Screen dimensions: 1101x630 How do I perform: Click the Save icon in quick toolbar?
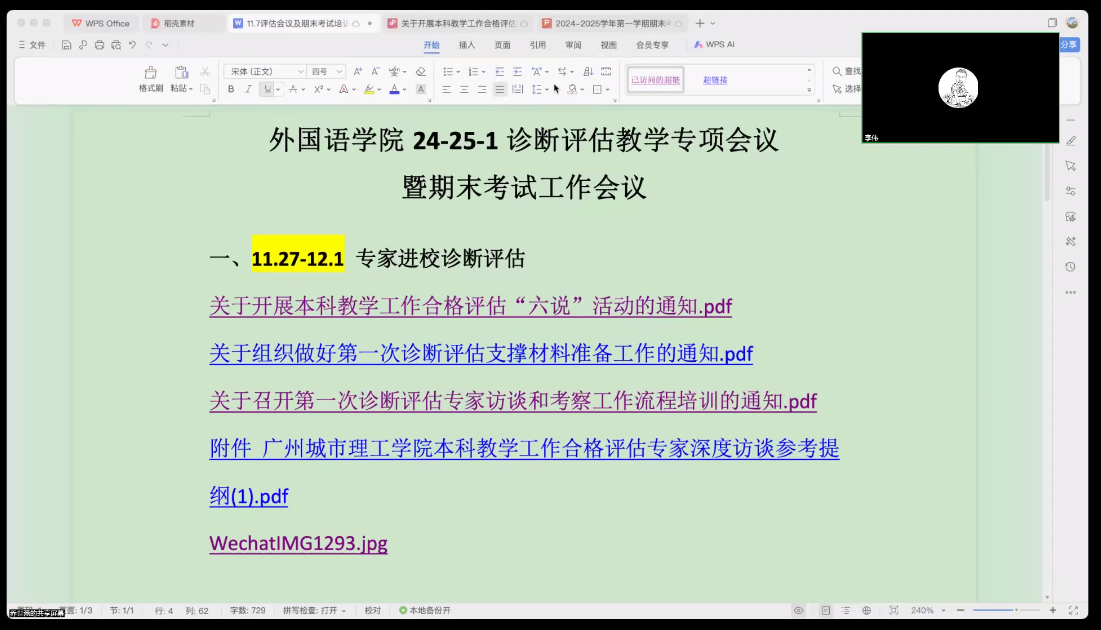point(66,45)
